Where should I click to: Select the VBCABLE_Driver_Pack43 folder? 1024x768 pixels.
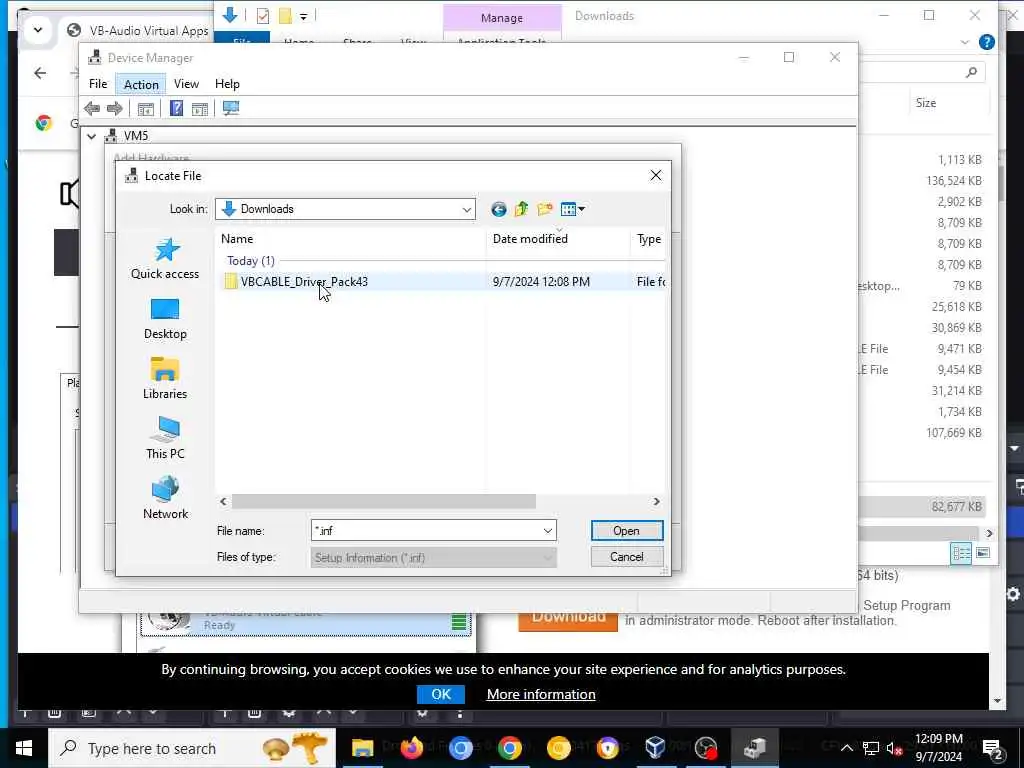click(440, 281)
